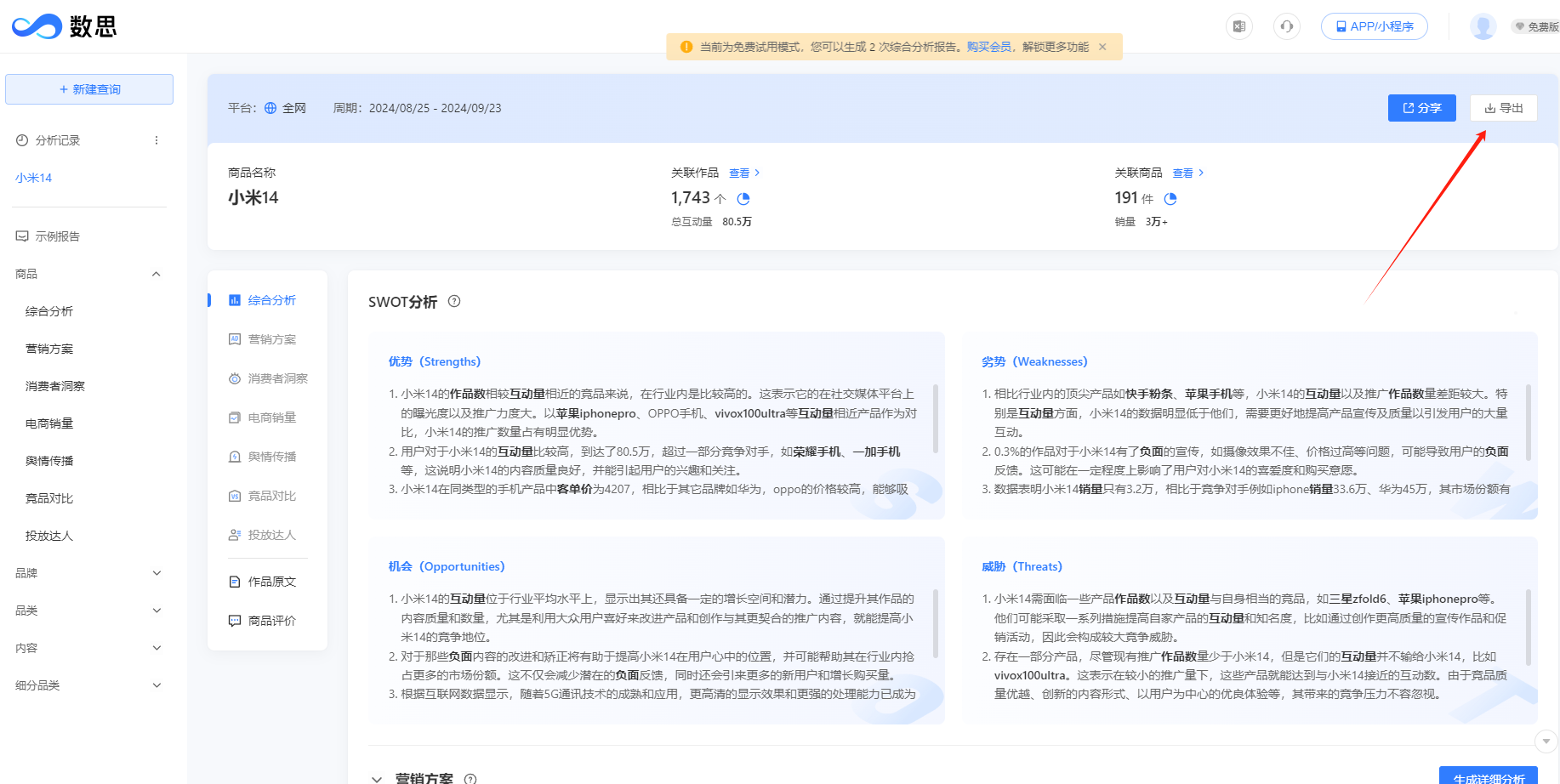Viewport: 1560px width, 784px height.
Task: Open 竞品对比 in left sidebar
Action: pyautogui.click(x=49, y=498)
